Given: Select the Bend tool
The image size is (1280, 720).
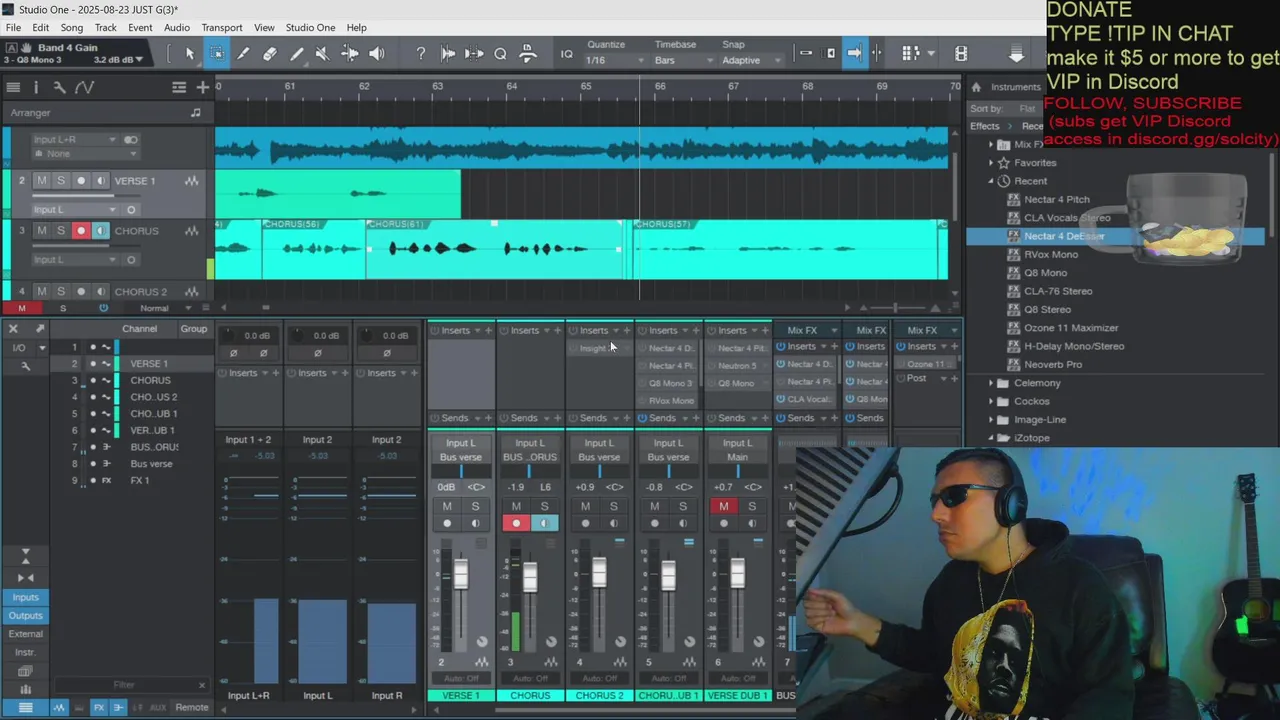Looking at the screenshot, I should (349, 54).
